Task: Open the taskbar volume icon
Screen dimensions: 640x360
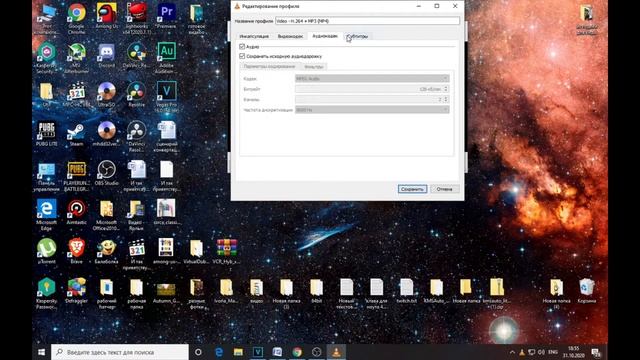Action: [541, 352]
